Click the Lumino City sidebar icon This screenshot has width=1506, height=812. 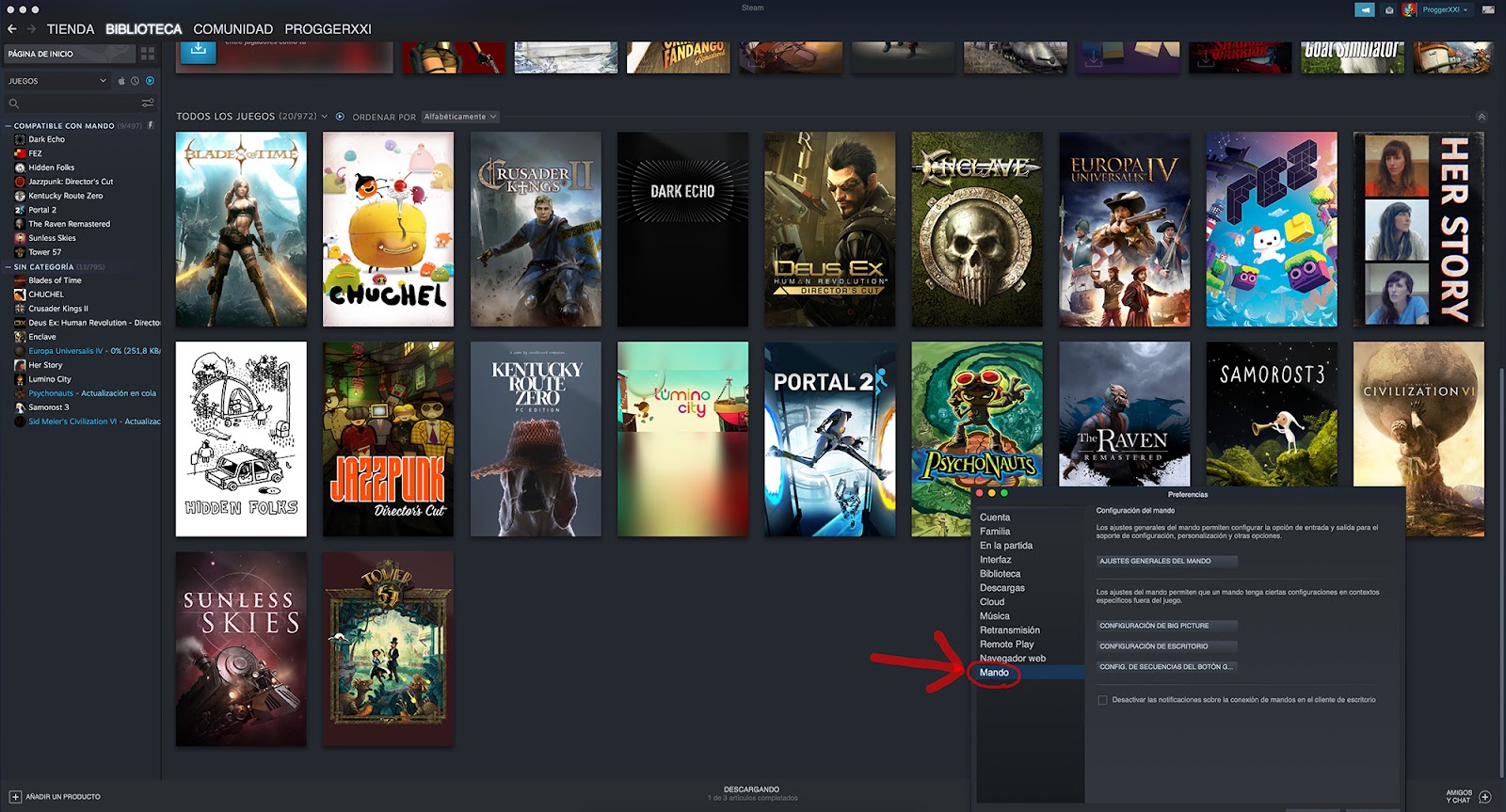coord(20,379)
